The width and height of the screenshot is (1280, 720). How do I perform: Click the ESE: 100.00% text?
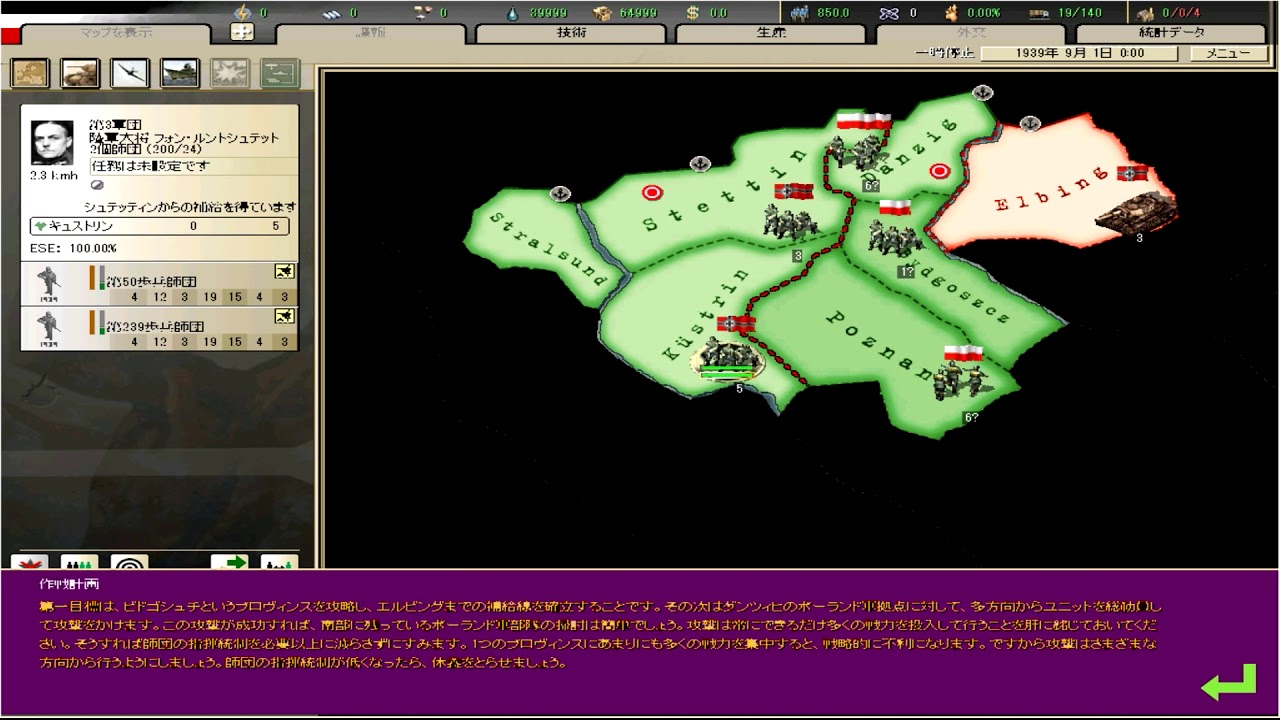click(x=73, y=248)
